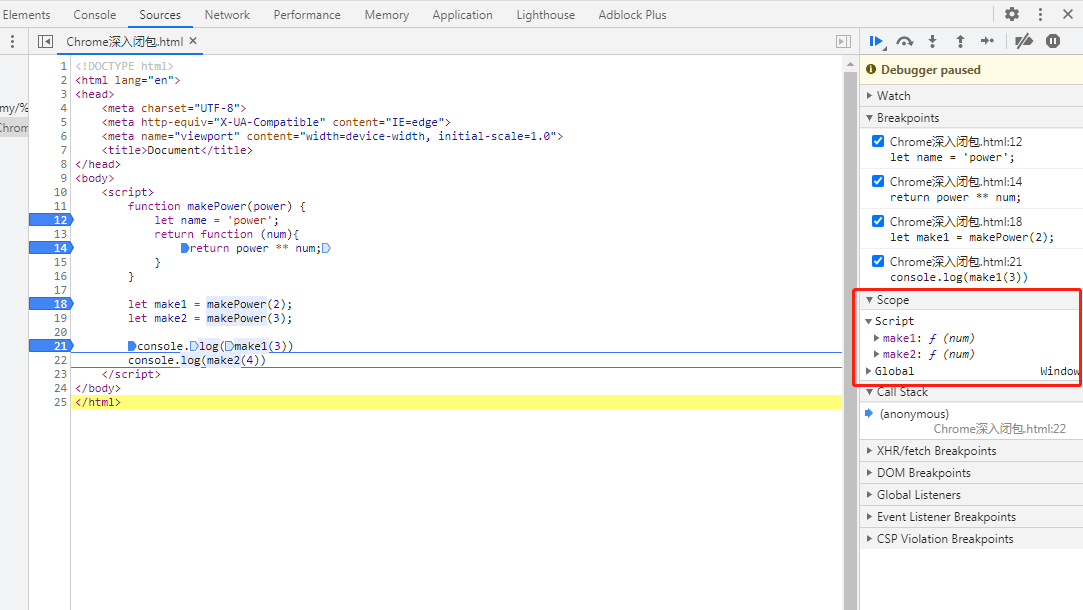The width and height of the screenshot is (1083, 610).
Task: Click breakpoint code 'let make1 = makePower(2);'
Action: tap(972, 238)
